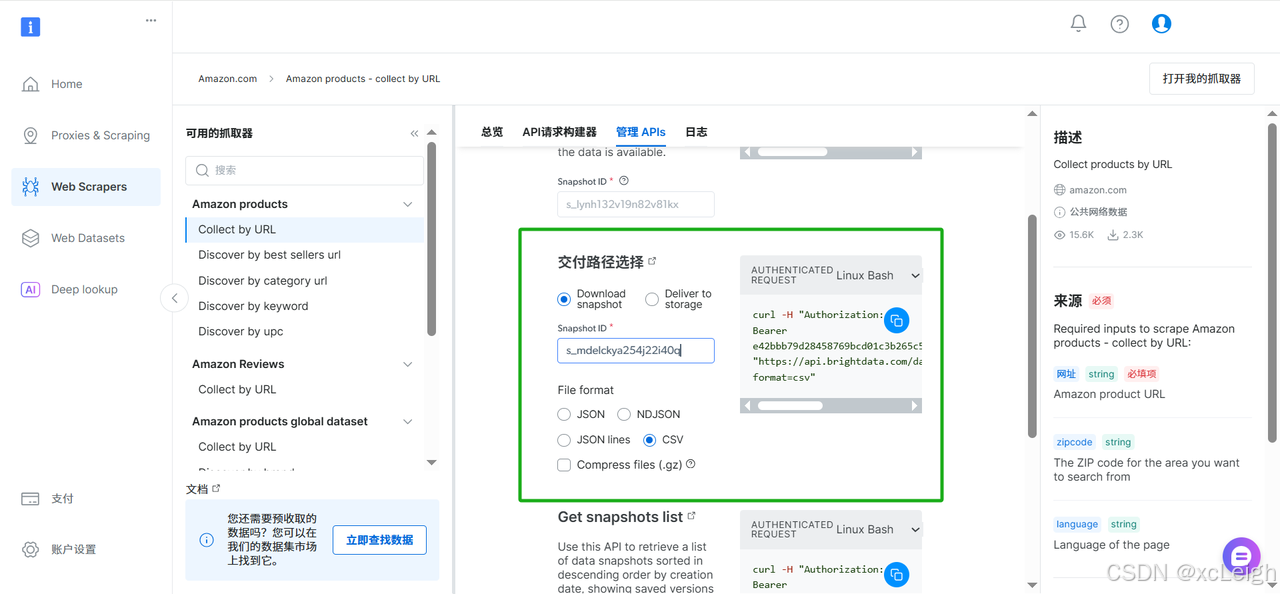This screenshot has height=594, width=1280.
Task: Click the Bright Data logo icon
Action: click(x=30, y=27)
